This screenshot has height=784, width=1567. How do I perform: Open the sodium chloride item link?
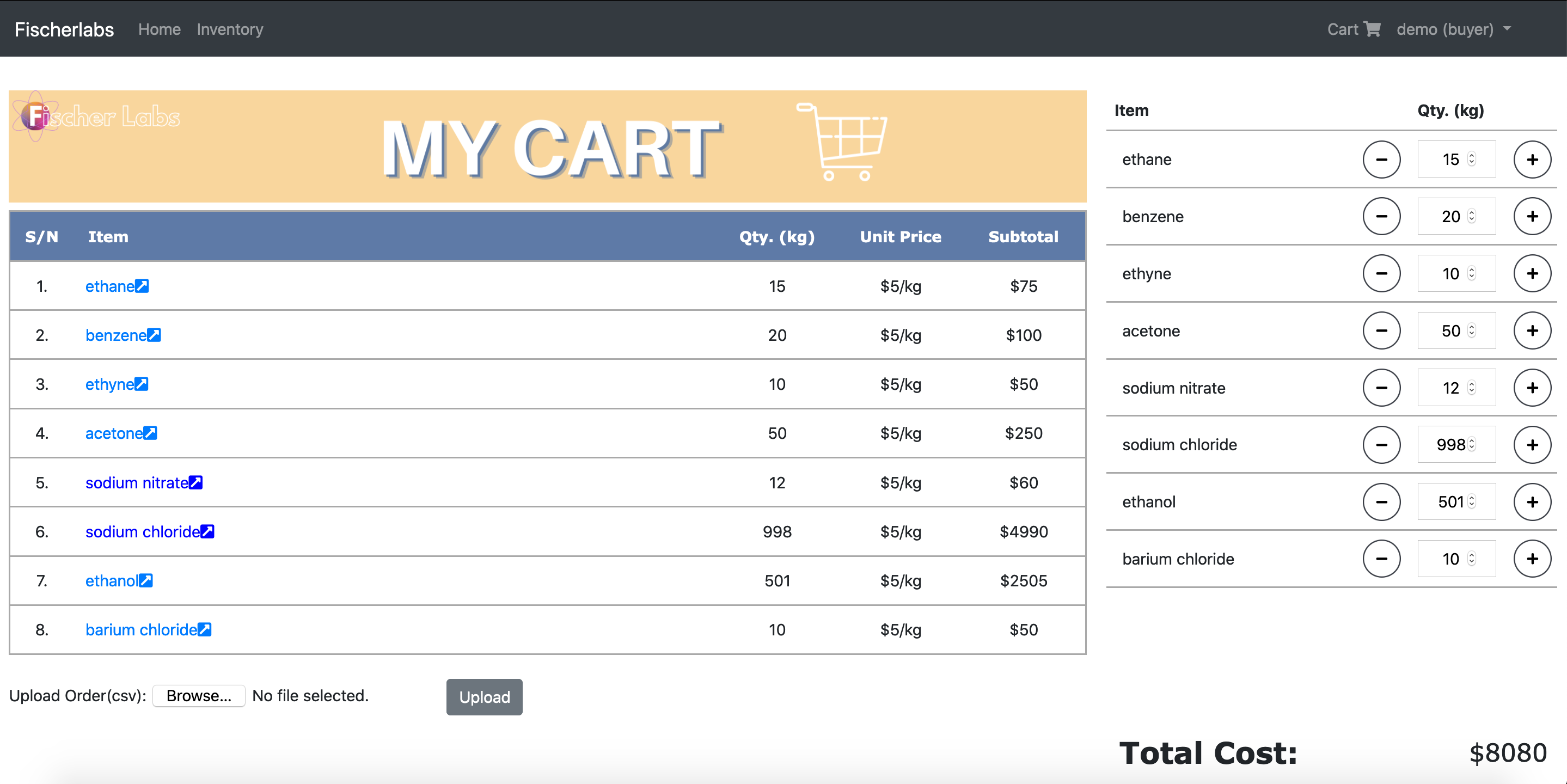point(142,531)
